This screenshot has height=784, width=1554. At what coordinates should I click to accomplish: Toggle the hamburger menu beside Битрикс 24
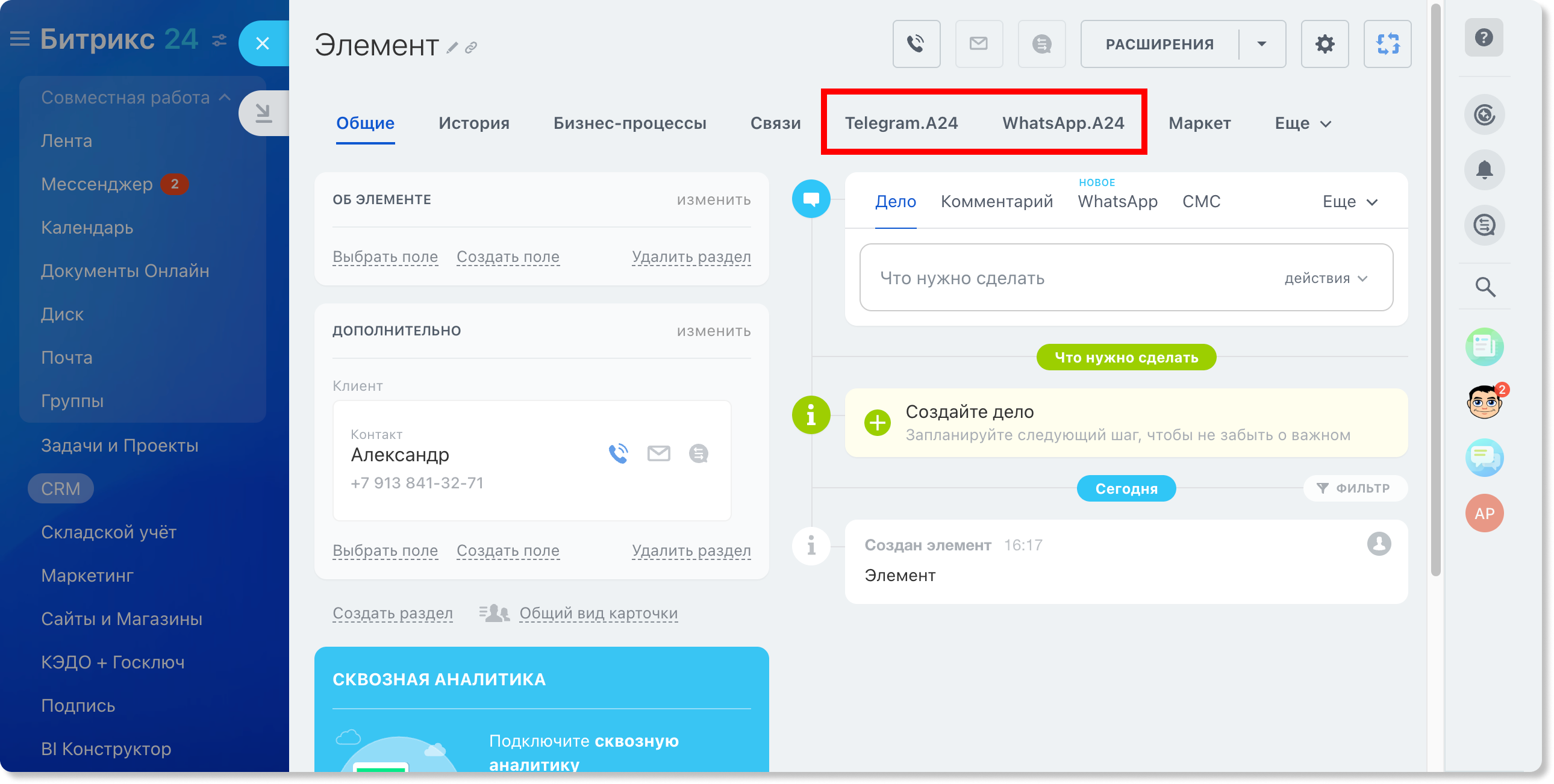[20, 39]
